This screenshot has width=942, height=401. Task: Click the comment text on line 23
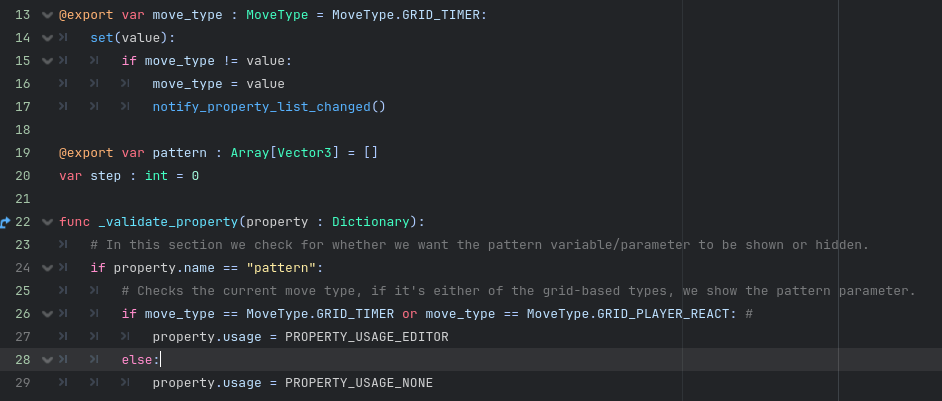click(480, 245)
